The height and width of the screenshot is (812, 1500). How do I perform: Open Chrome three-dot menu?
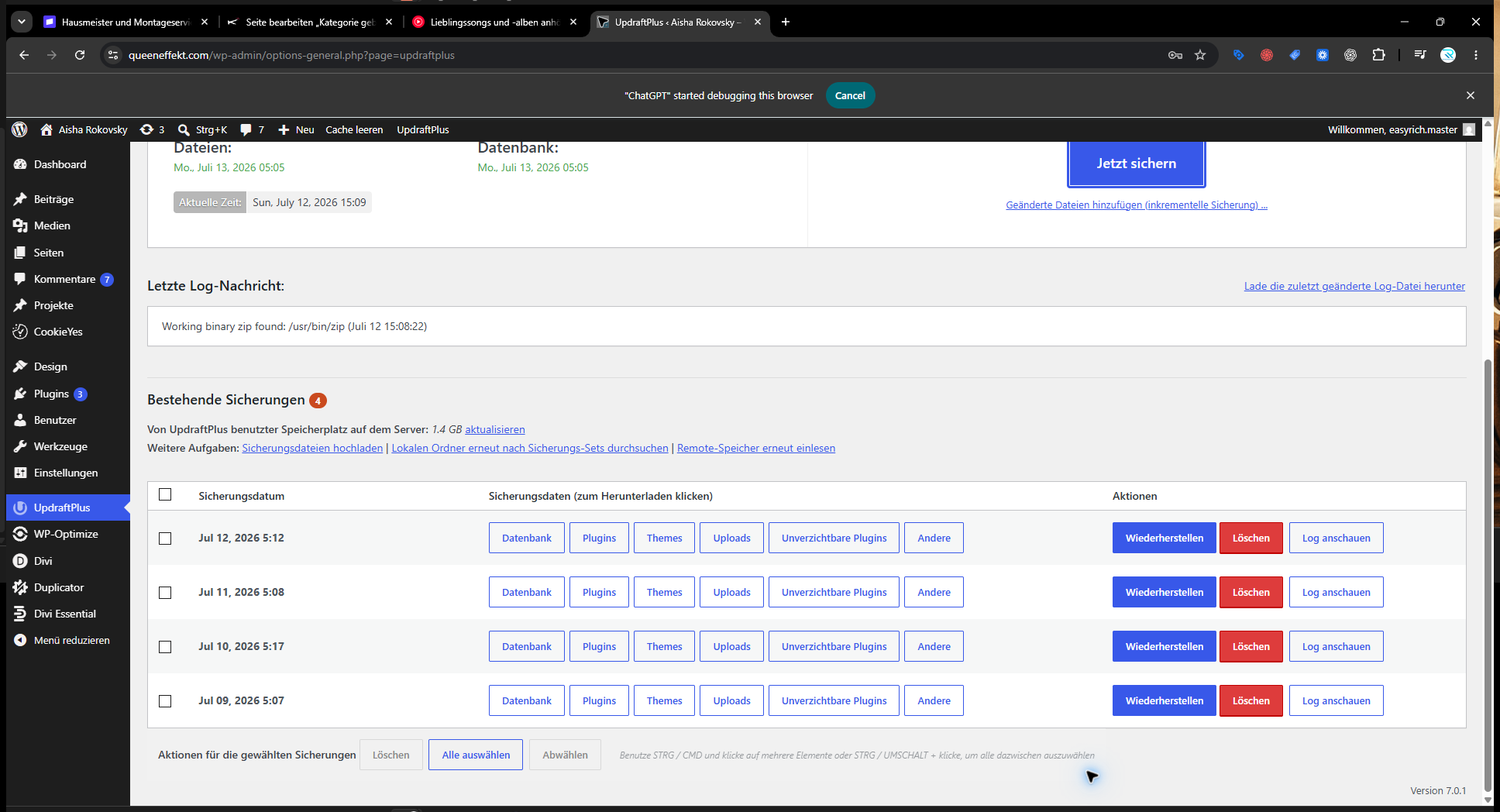click(x=1476, y=55)
